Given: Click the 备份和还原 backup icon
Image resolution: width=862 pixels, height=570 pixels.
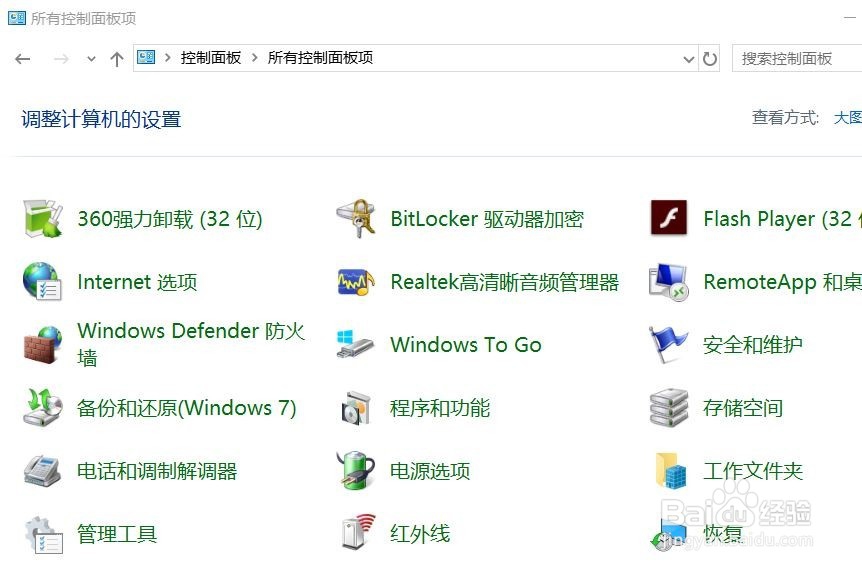Looking at the screenshot, I should coord(42,407).
